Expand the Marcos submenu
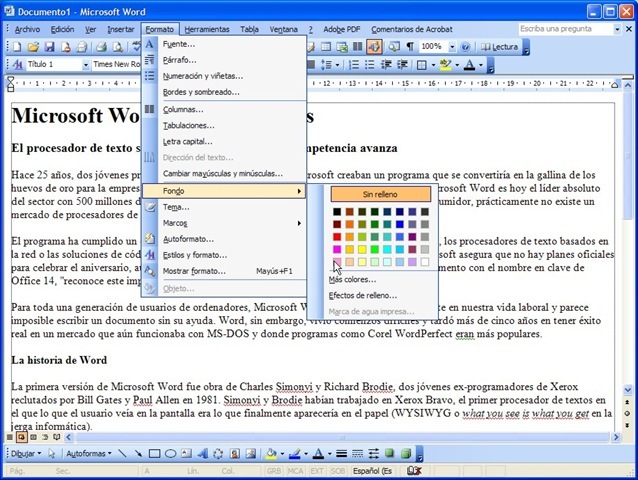 pos(223,223)
